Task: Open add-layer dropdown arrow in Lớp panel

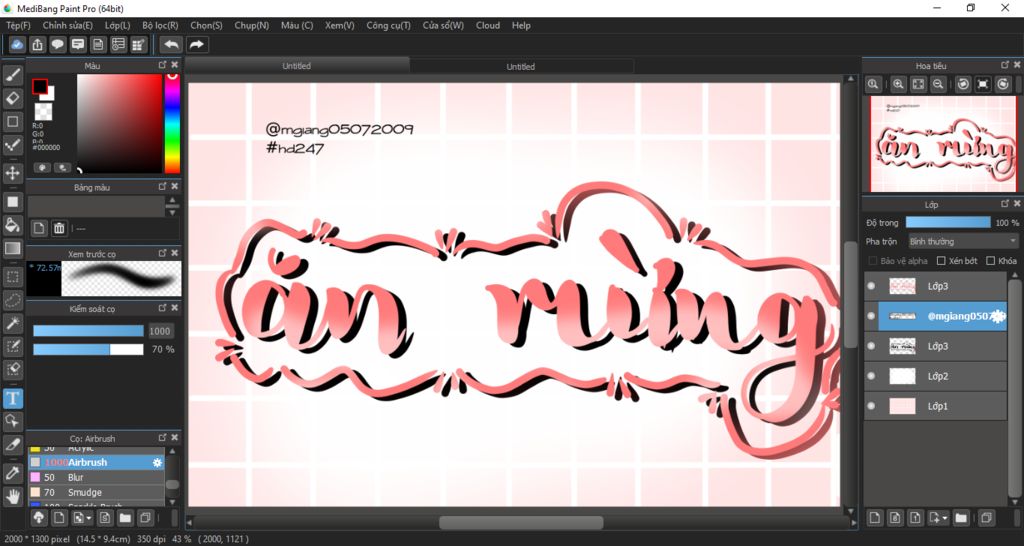Action: coord(939,518)
